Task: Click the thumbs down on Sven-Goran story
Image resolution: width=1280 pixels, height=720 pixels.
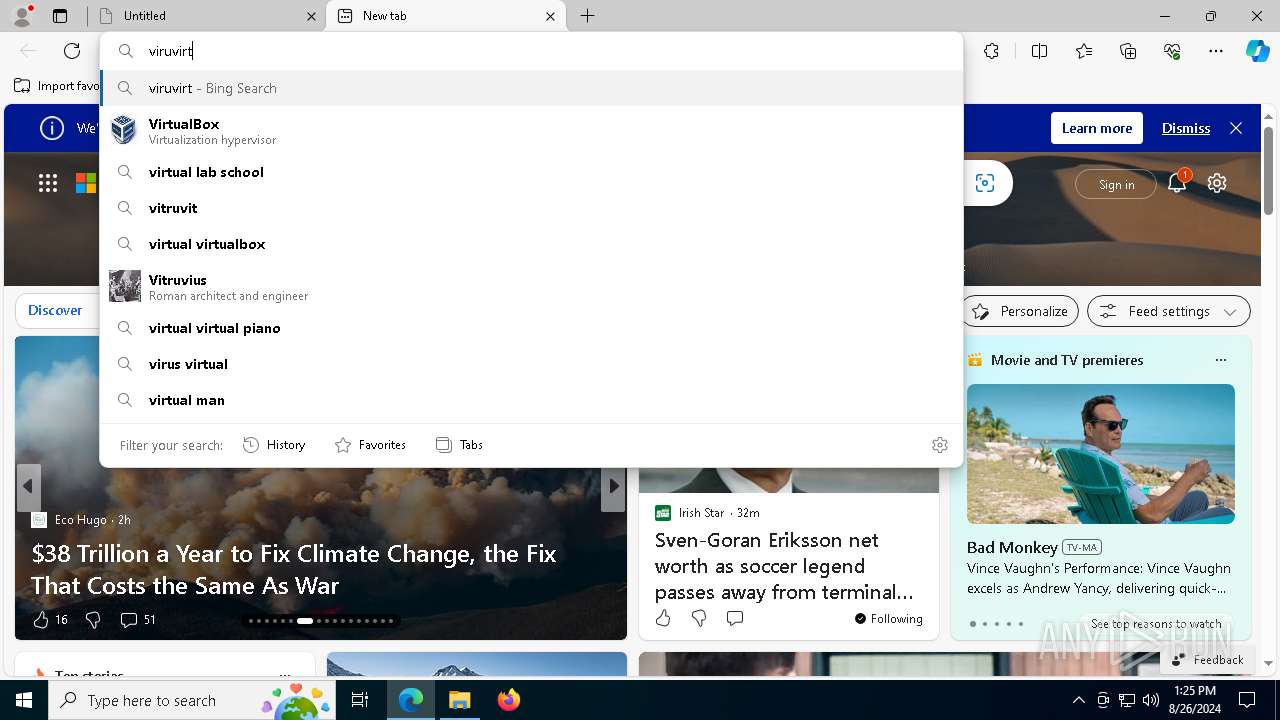Action: [x=699, y=618]
